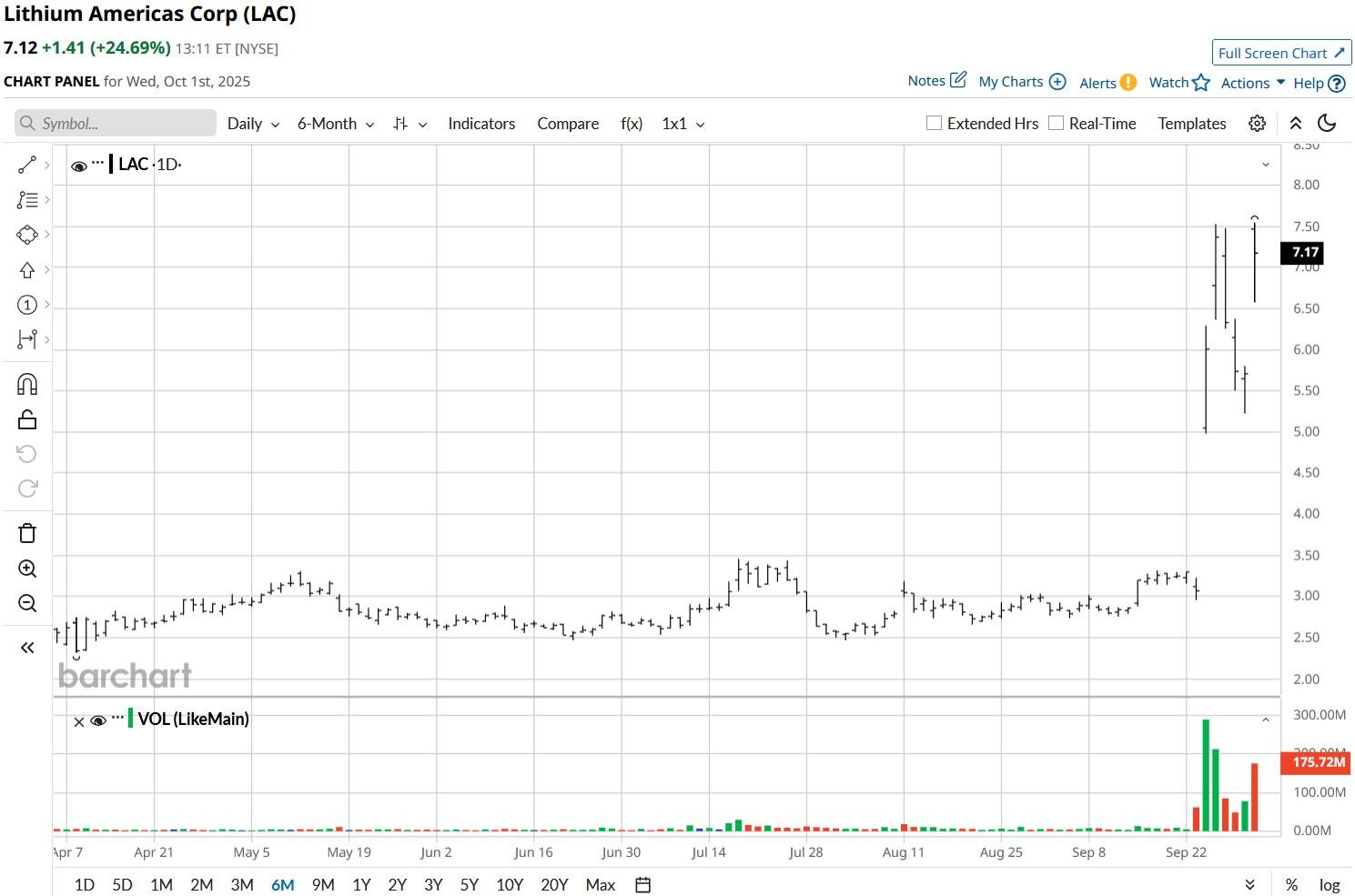Open the Full Screen Chart
The image size is (1355, 896).
(1281, 53)
